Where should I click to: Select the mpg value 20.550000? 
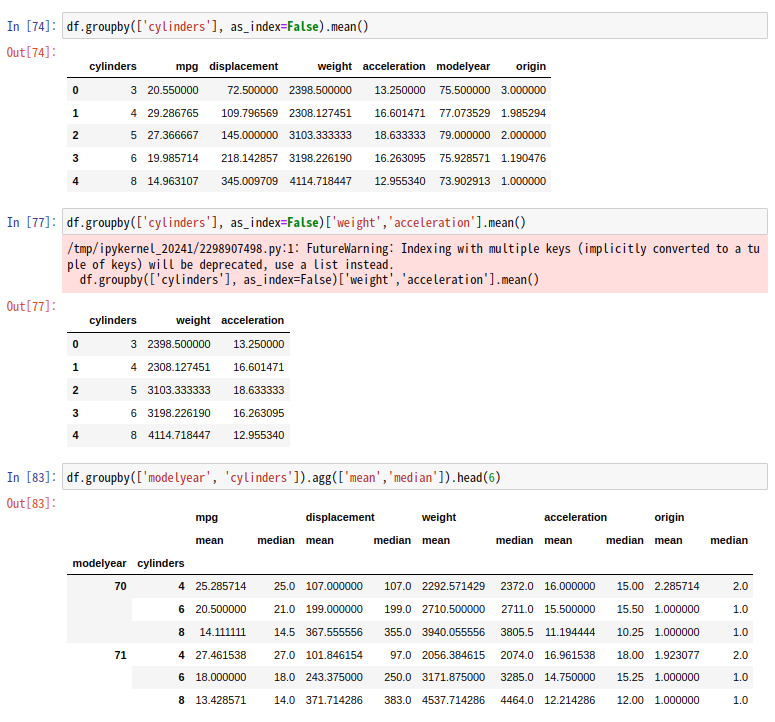tap(173, 90)
